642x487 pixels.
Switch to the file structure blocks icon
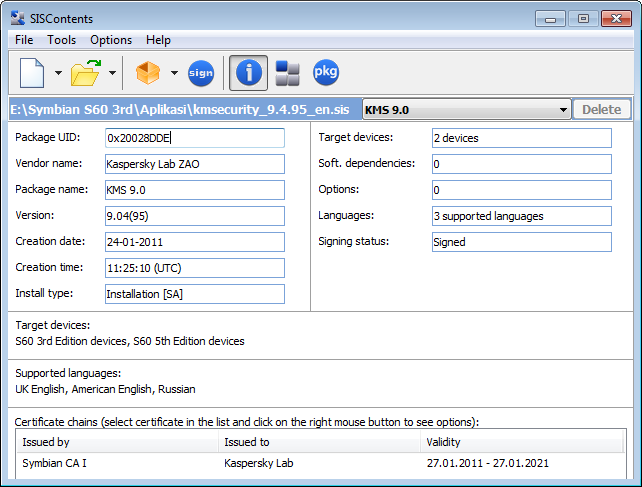click(287, 73)
